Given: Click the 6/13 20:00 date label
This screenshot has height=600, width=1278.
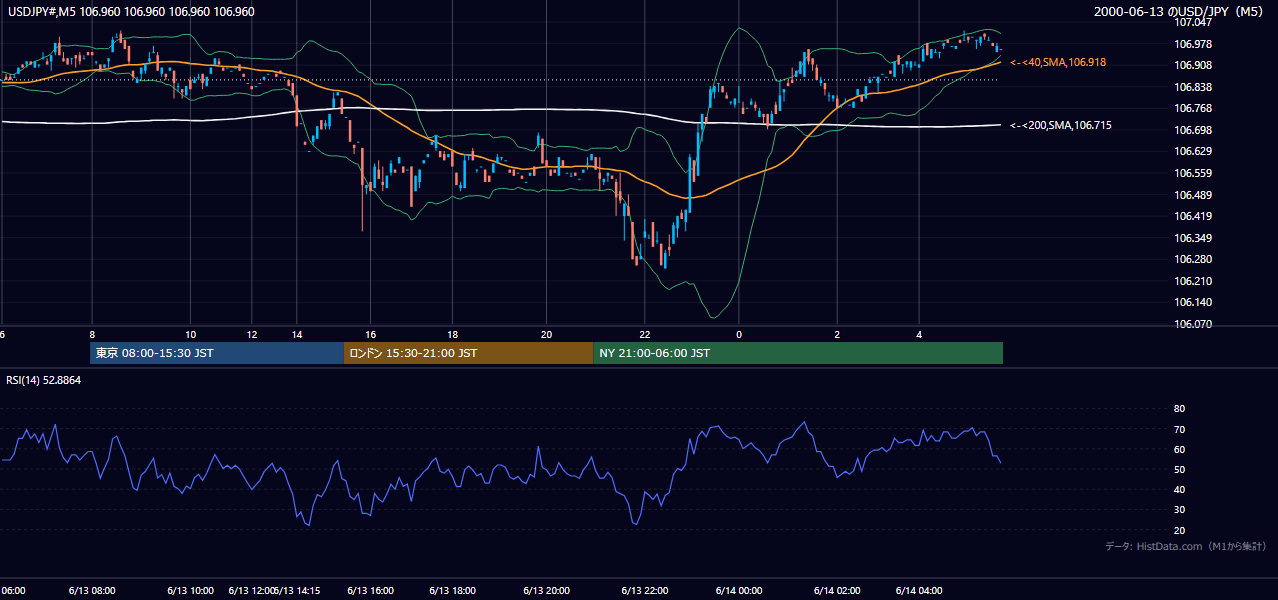Looking at the screenshot, I should (x=546, y=590).
